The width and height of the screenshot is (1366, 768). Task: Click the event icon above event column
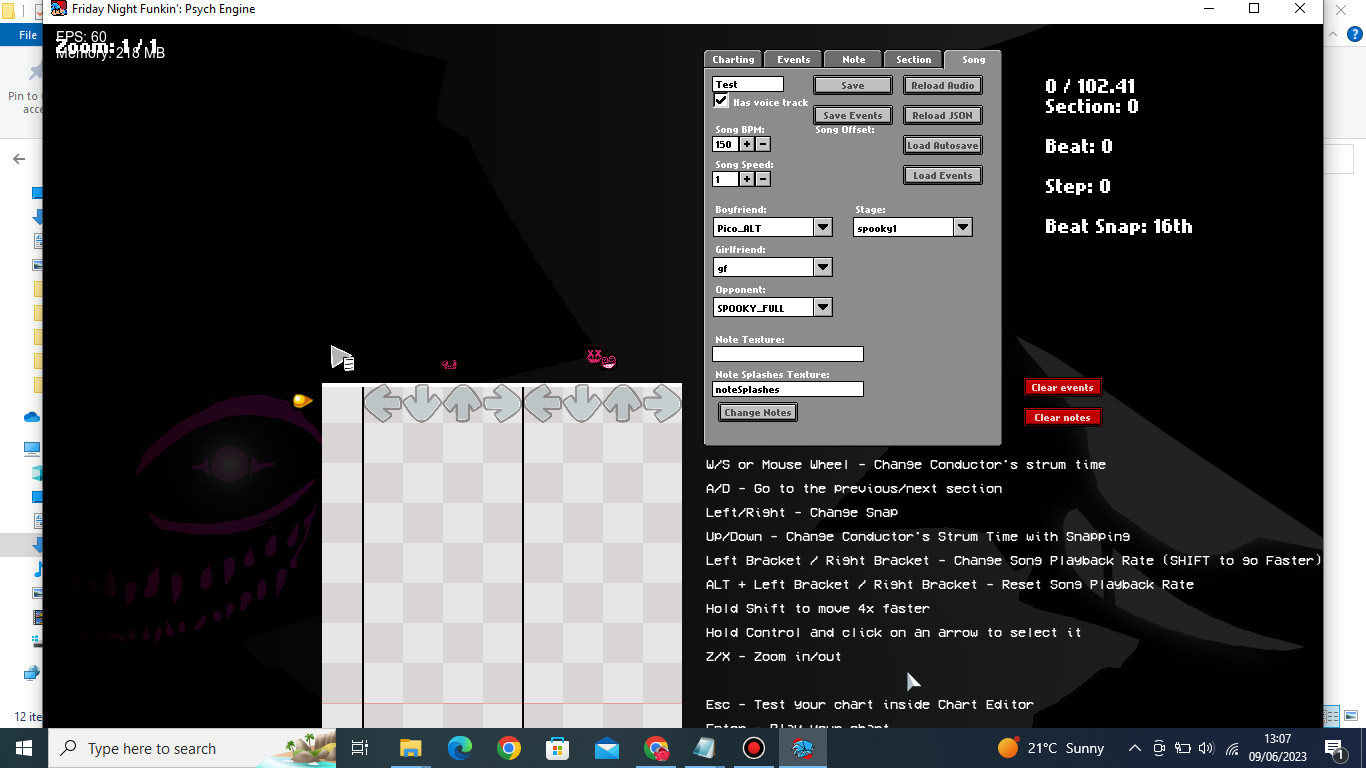pos(342,358)
